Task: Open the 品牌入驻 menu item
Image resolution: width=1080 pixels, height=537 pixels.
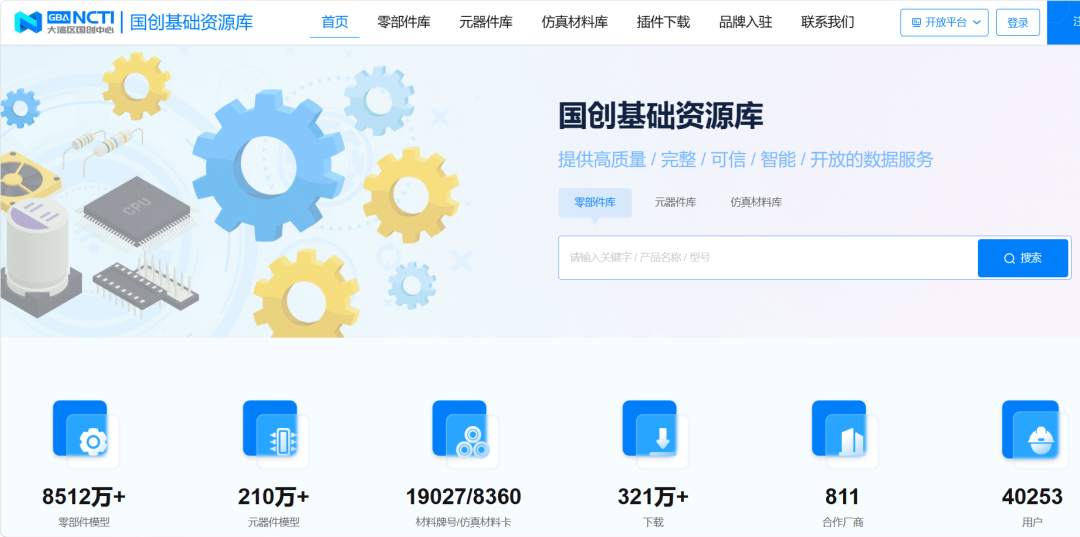Action: pyautogui.click(x=745, y=22)
